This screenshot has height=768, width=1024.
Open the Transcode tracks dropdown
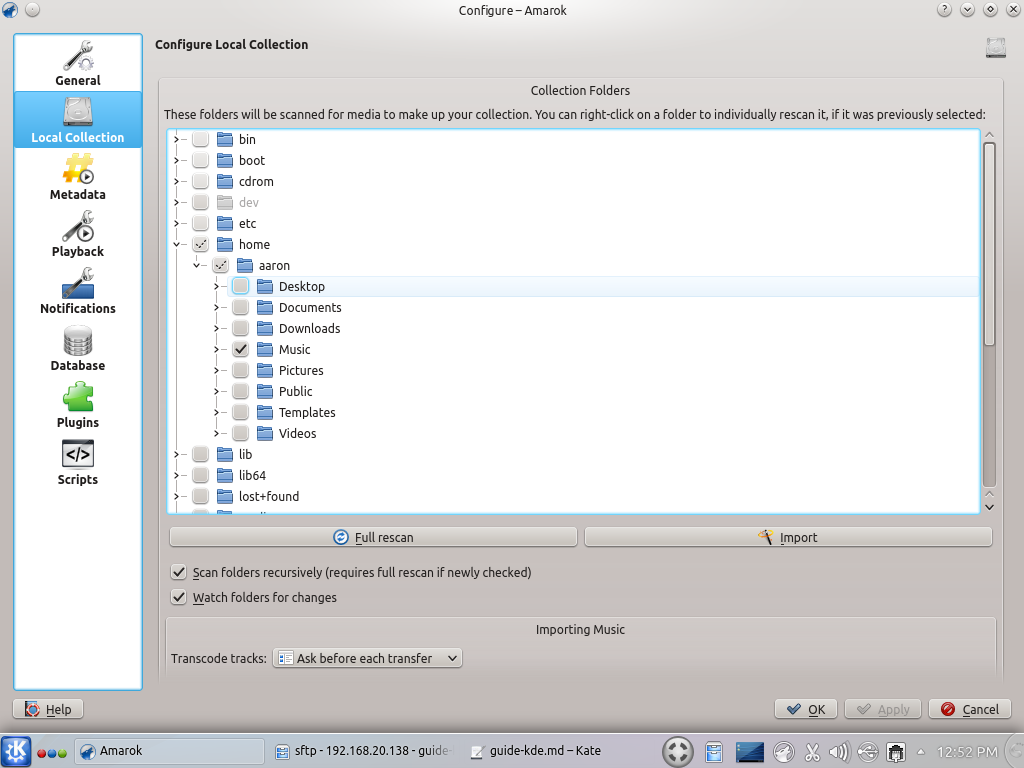367,658
